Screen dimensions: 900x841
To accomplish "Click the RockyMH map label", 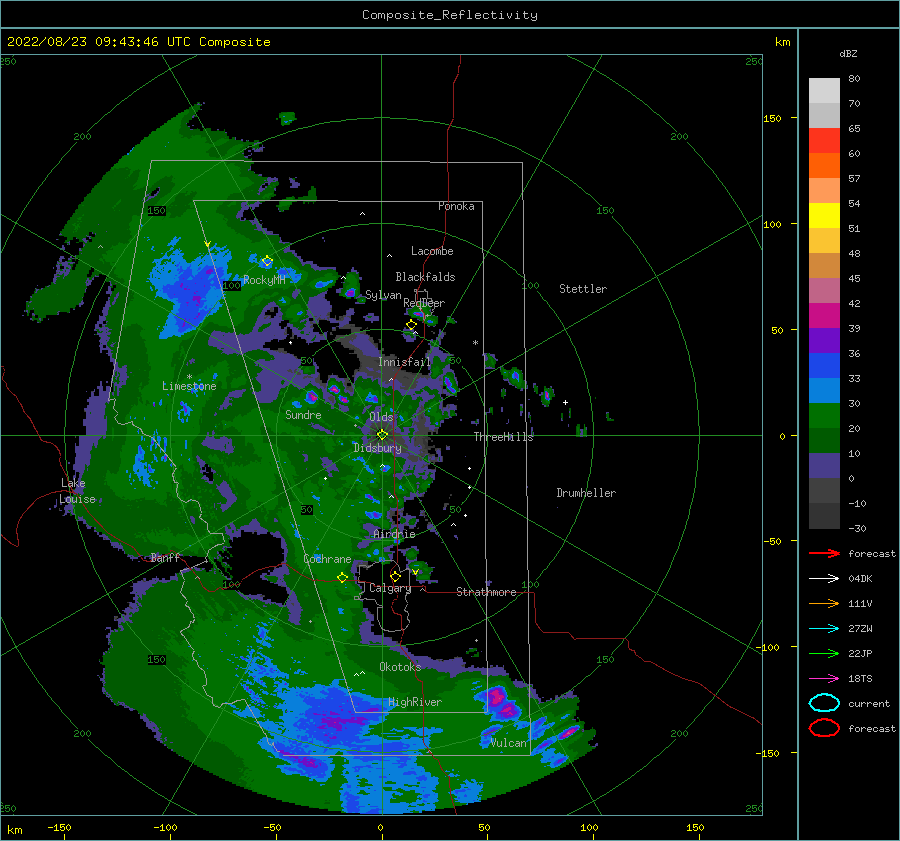I will coord(264,280).
